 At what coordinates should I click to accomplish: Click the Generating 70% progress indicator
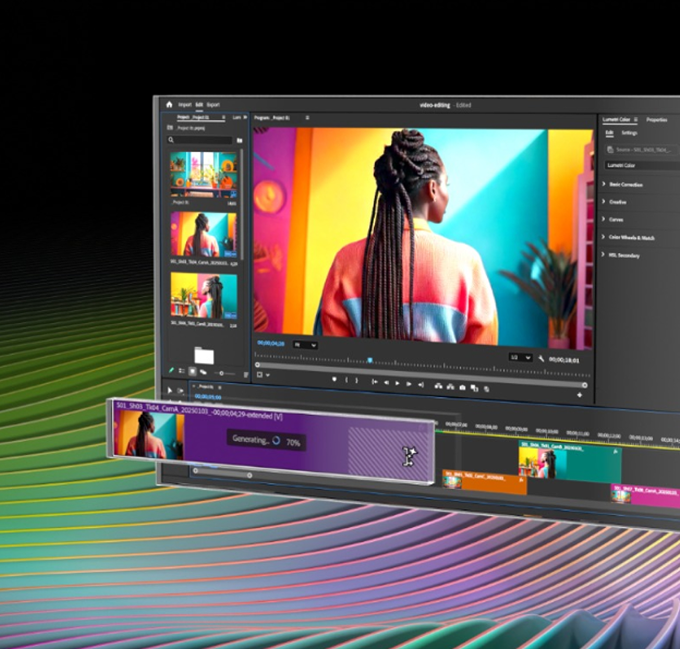tap(266, 441)
